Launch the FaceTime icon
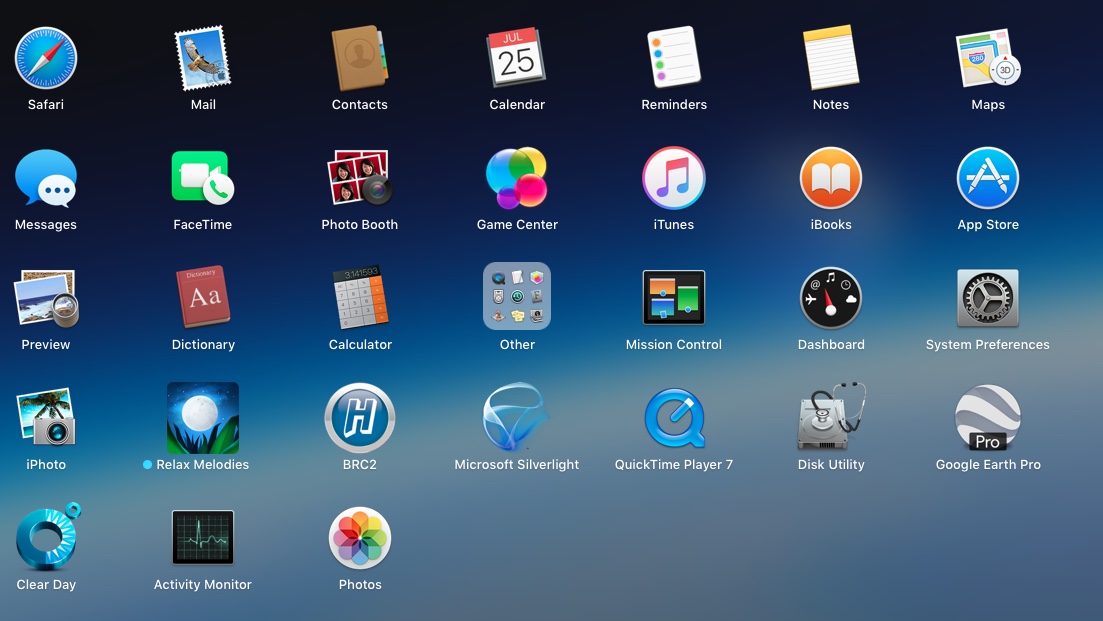The height and width of the screenshot is (621, 1103). [203, 178]
